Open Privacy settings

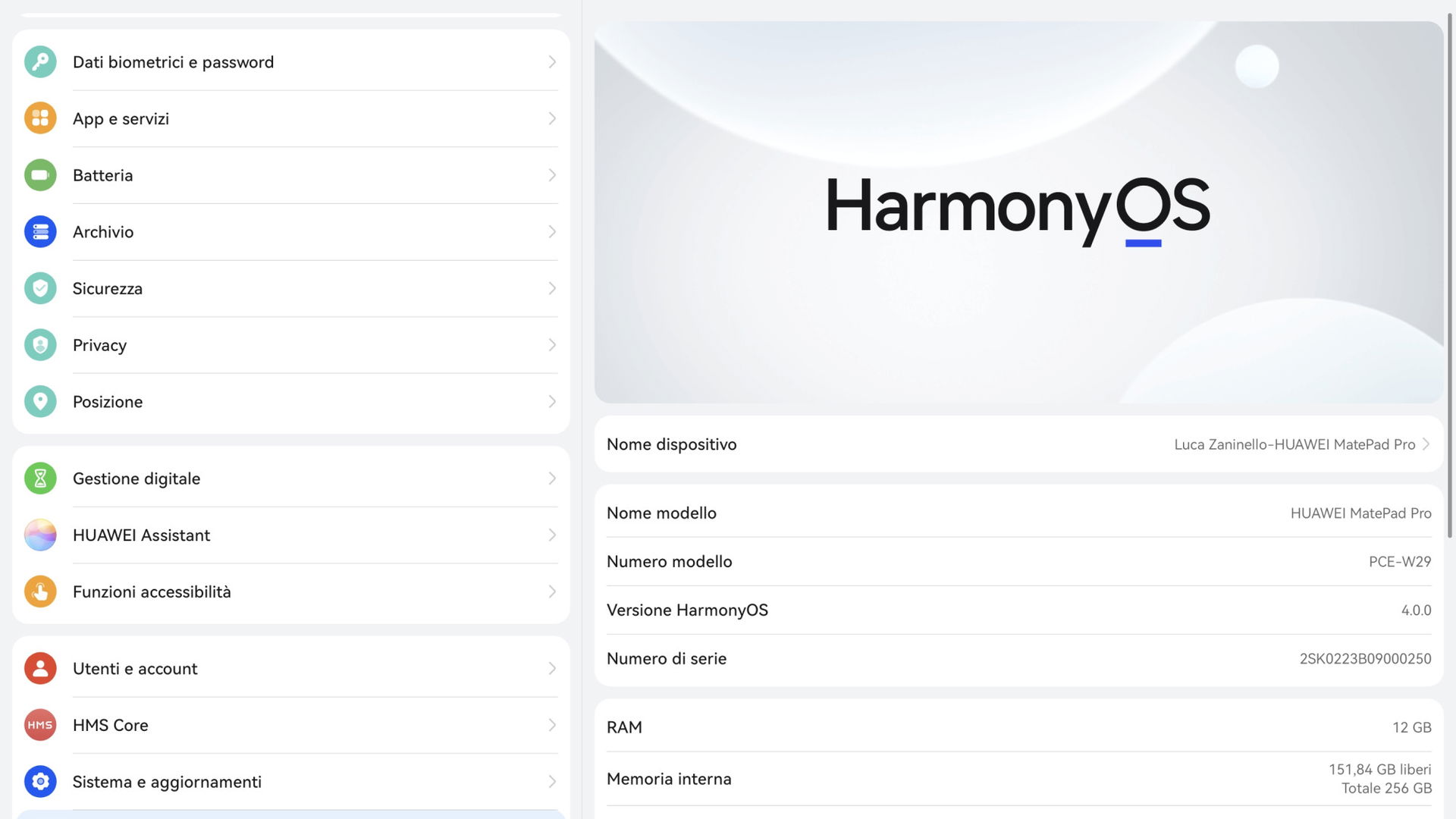coord(291,345)
